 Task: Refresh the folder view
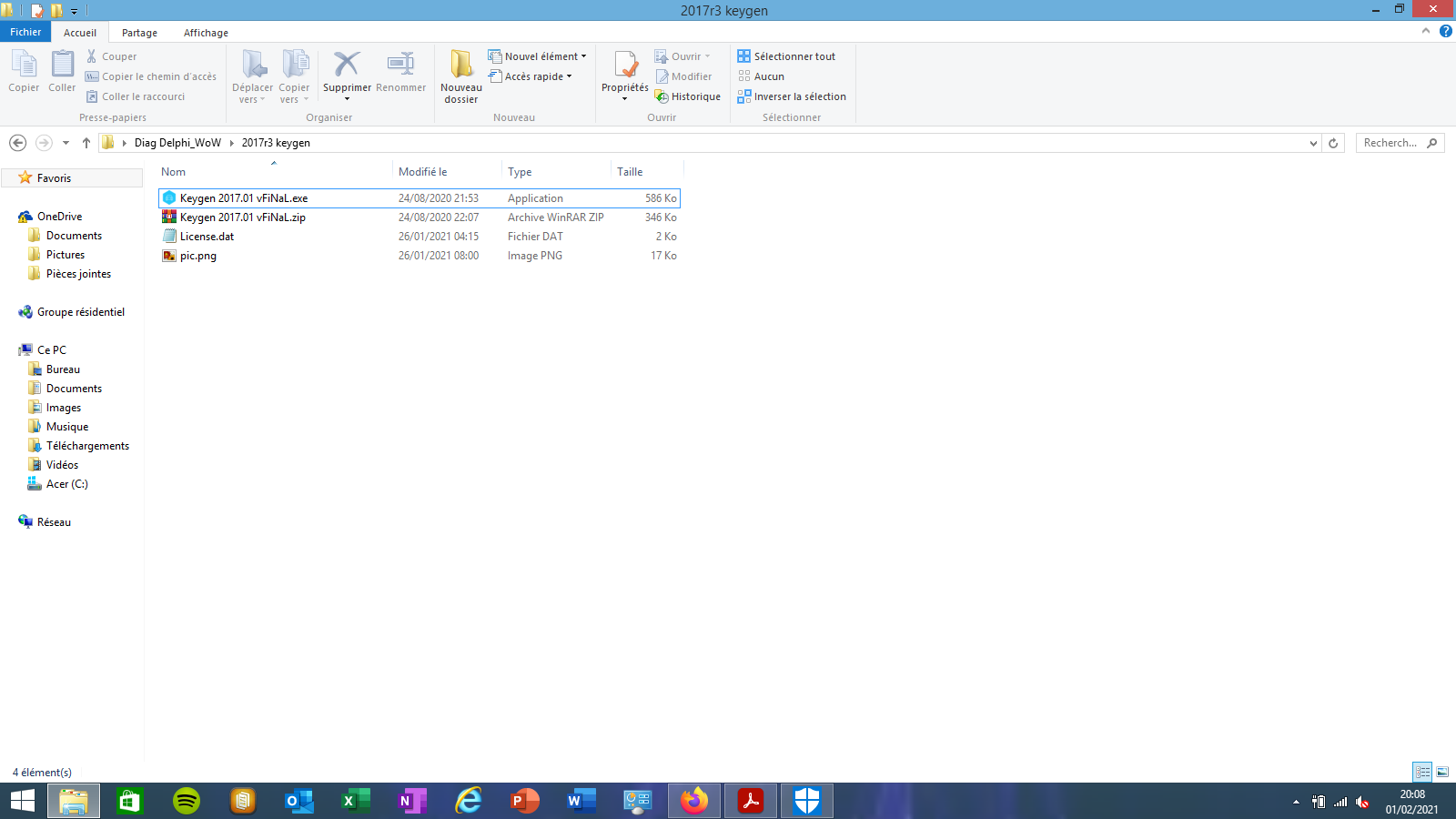[x=1333, y=143]
